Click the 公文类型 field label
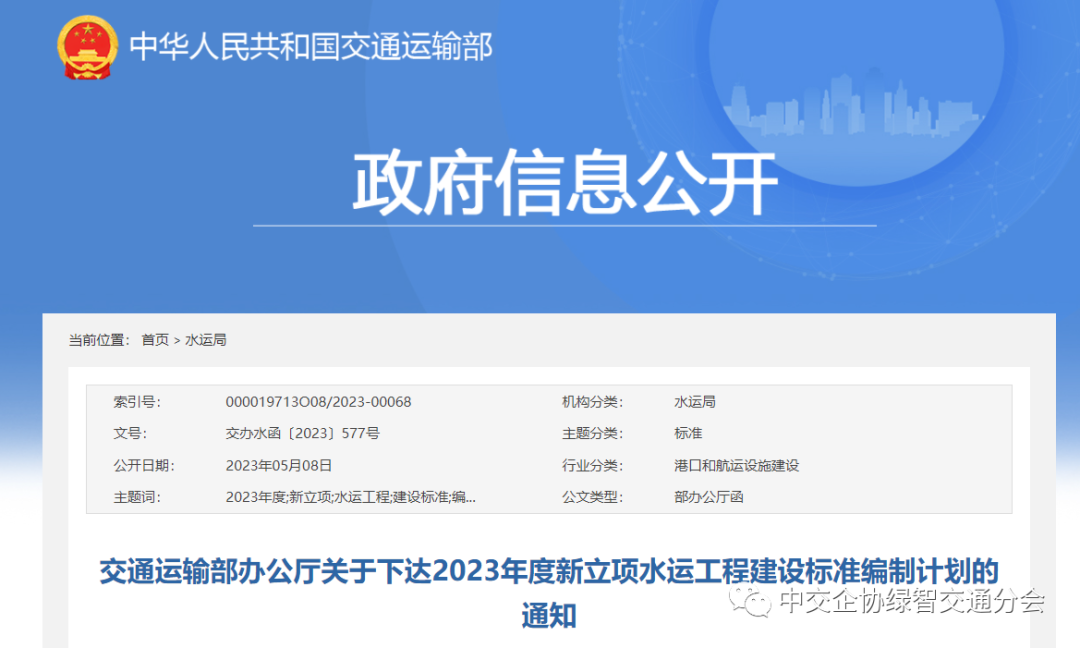 (x=591, y=496)
